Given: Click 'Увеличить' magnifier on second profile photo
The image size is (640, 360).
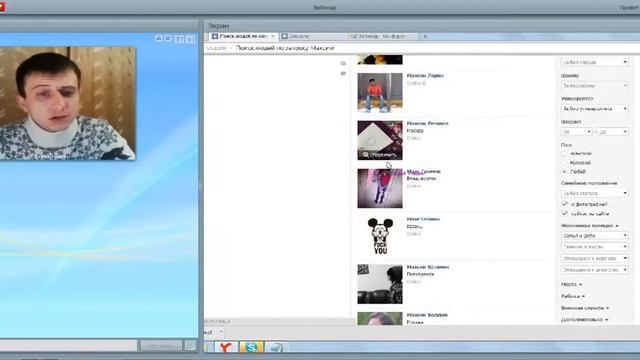Looking at the screenshot, I should 380,155.
